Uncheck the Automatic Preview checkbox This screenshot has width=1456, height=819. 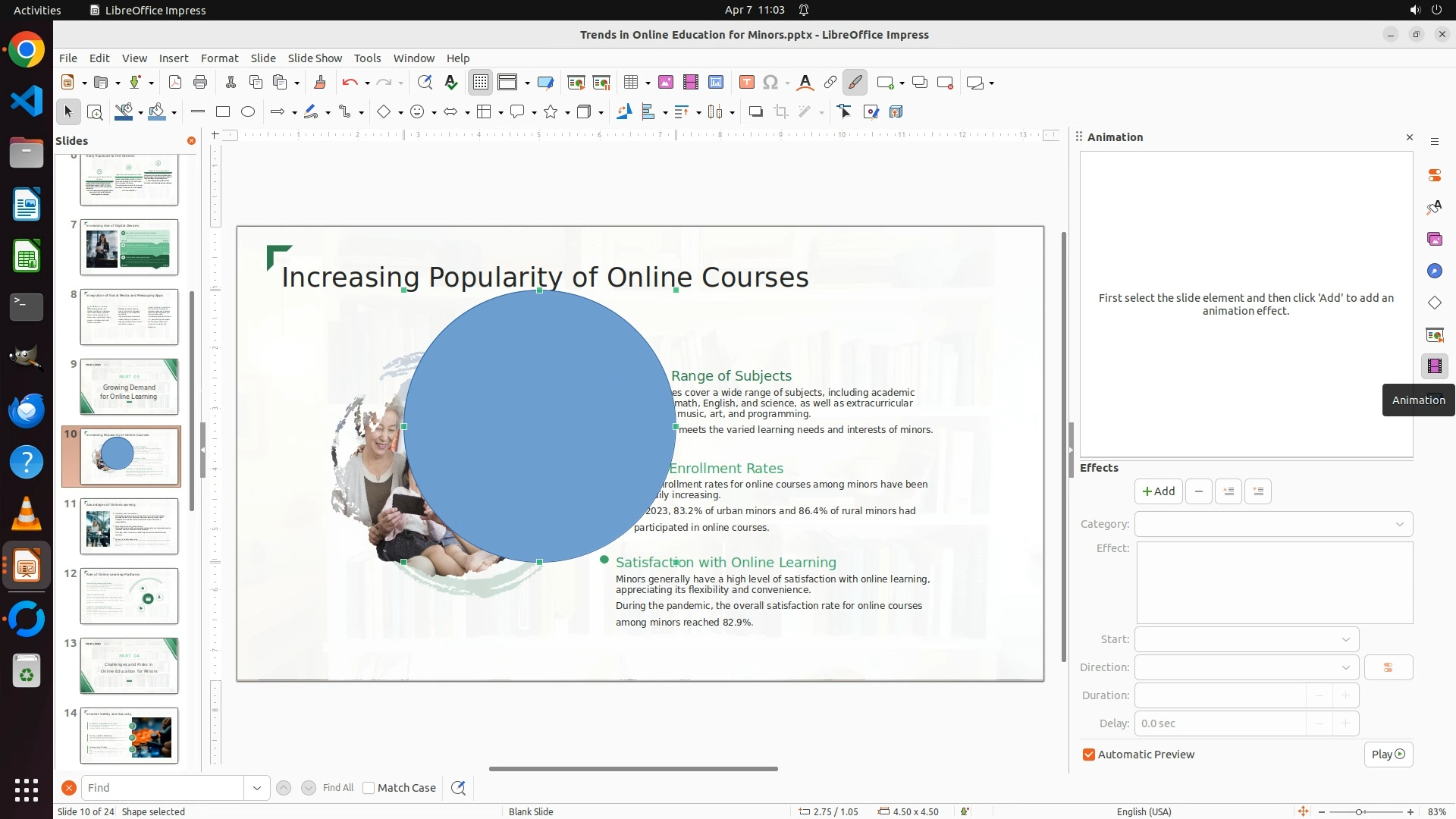point(1089,755)
